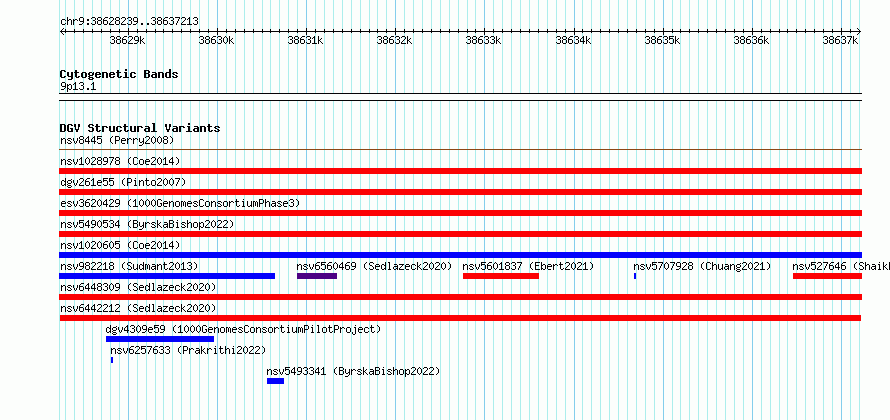Click the red bar under dgv261e55

pos(460,192)
